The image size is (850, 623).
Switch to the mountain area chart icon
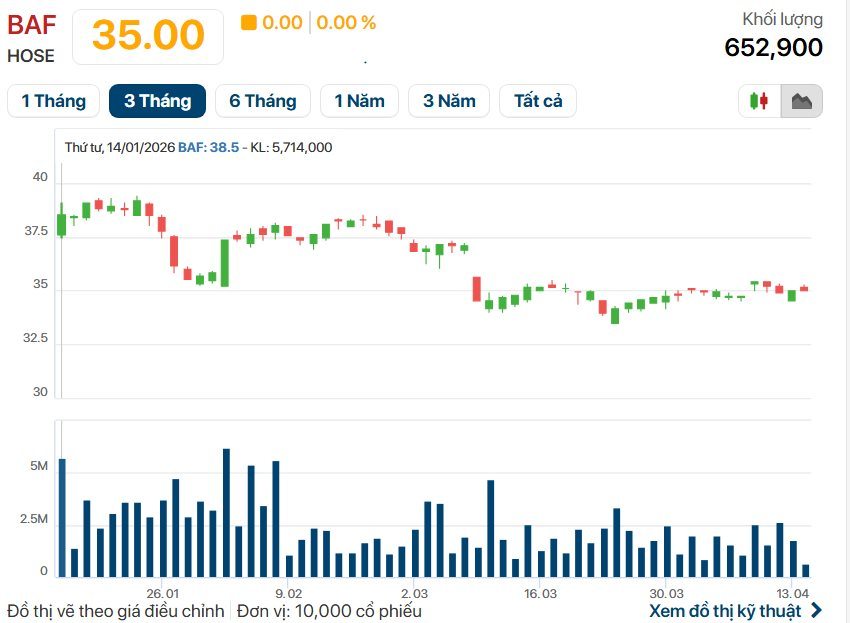click(x=800, y=100)
